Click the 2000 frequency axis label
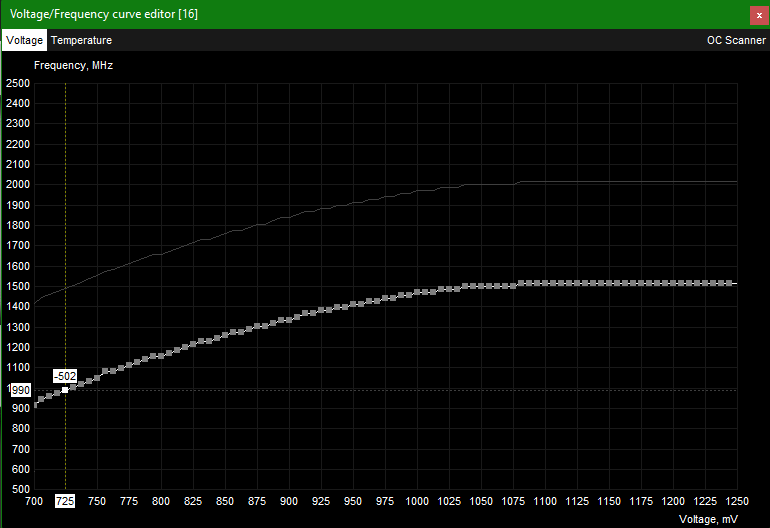The image size is (770, 528). point(18,185)
